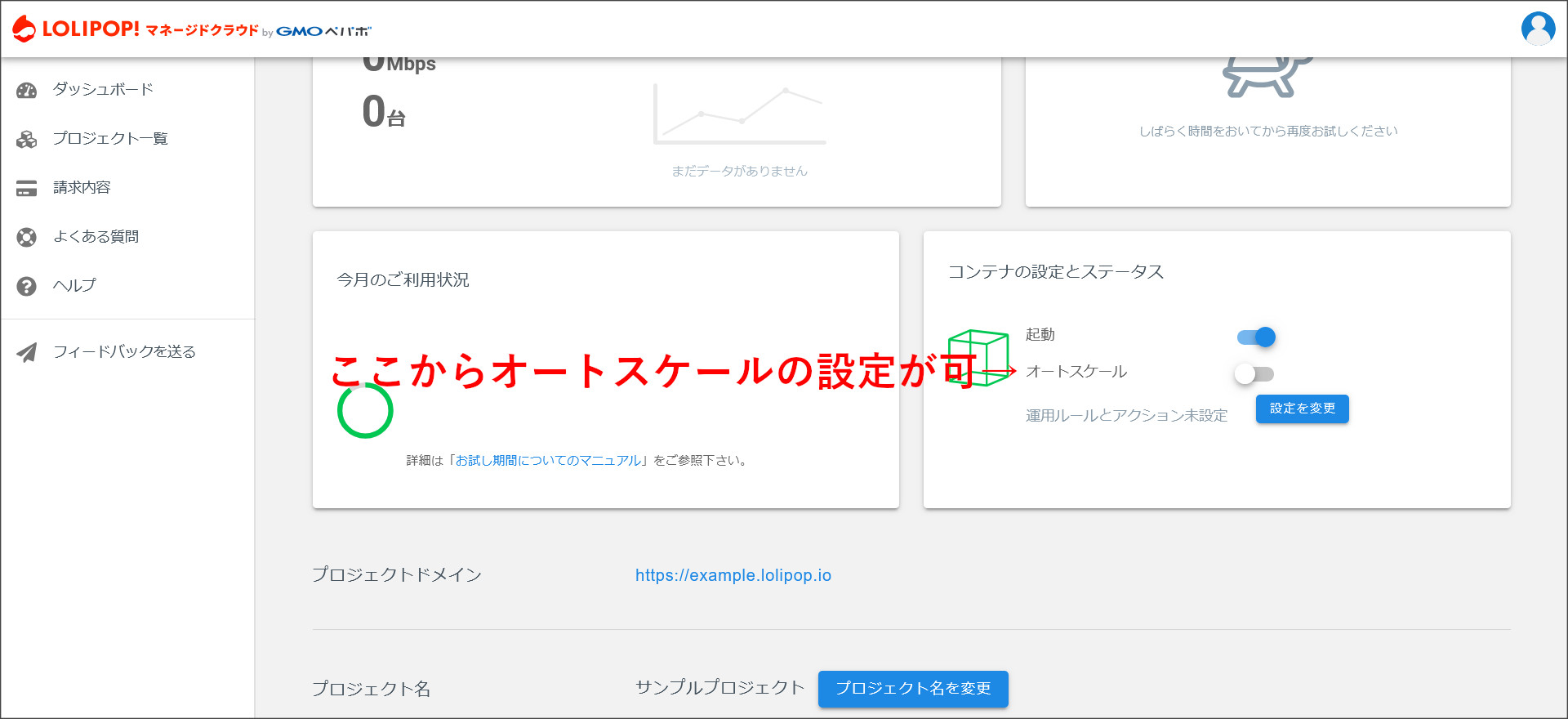
Task: Enable the オートスケール switch
Action: 1254,373
